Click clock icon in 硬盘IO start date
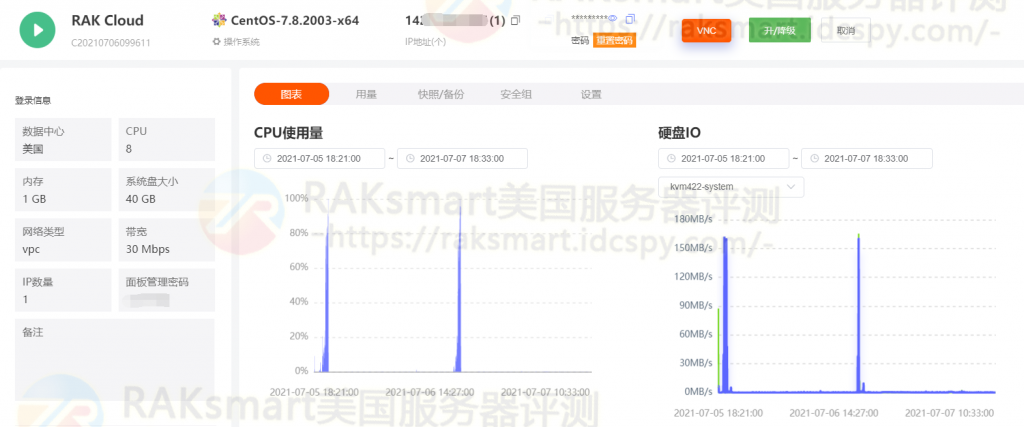The image size is (1024, 427). coord(671,159)
